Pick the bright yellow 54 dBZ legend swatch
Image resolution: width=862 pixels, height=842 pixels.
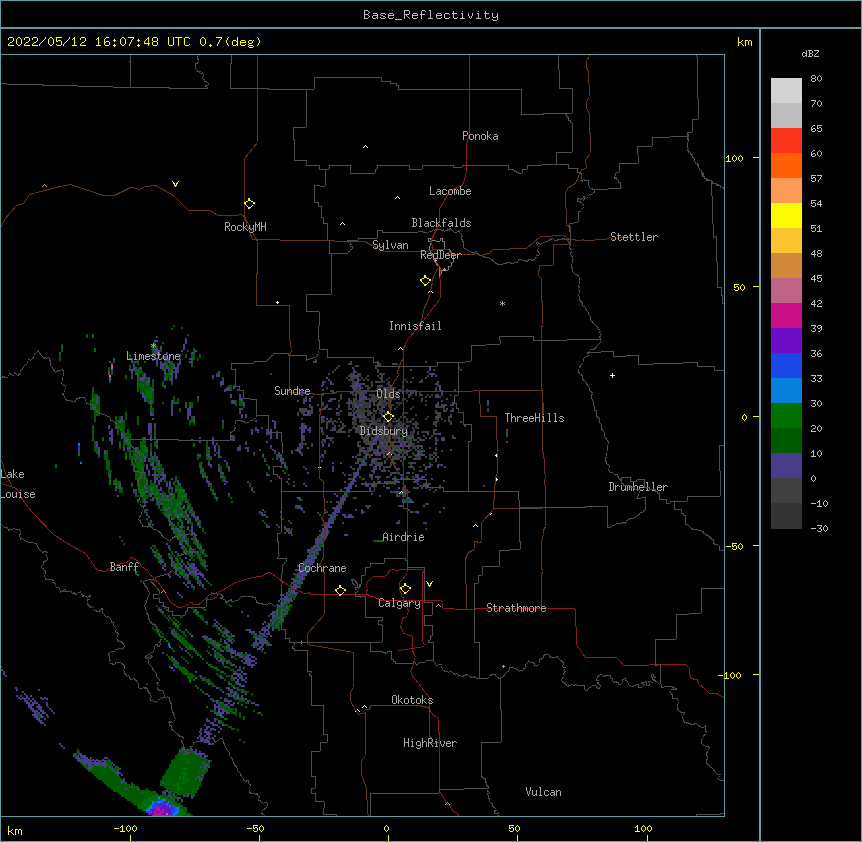(x=786, y=215)
